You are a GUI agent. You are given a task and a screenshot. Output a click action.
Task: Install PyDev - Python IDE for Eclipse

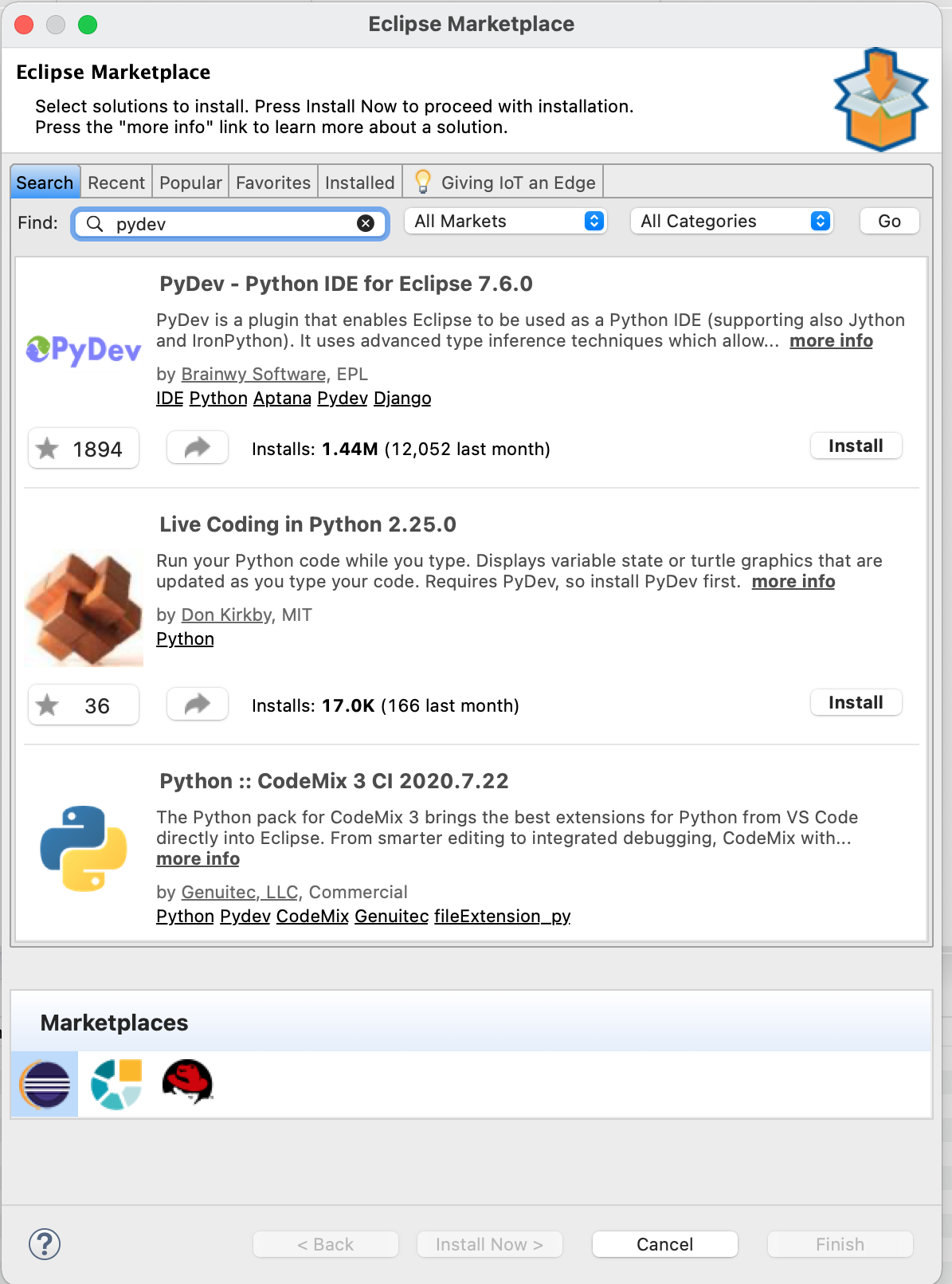(856, 446)
